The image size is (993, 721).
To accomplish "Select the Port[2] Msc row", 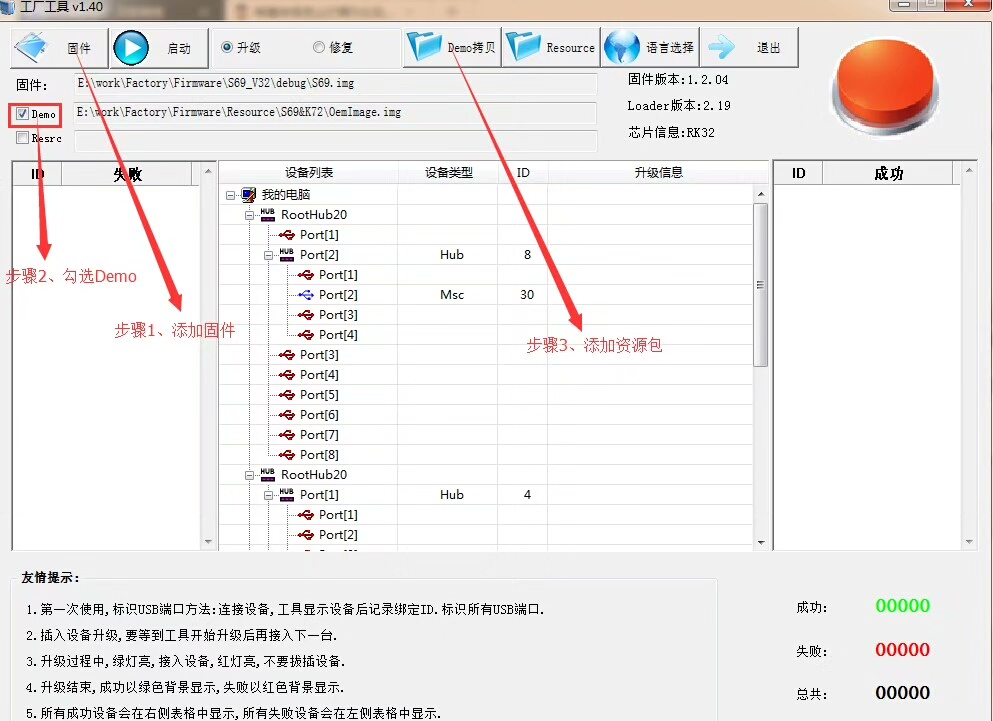I will (x=486, y=295).
